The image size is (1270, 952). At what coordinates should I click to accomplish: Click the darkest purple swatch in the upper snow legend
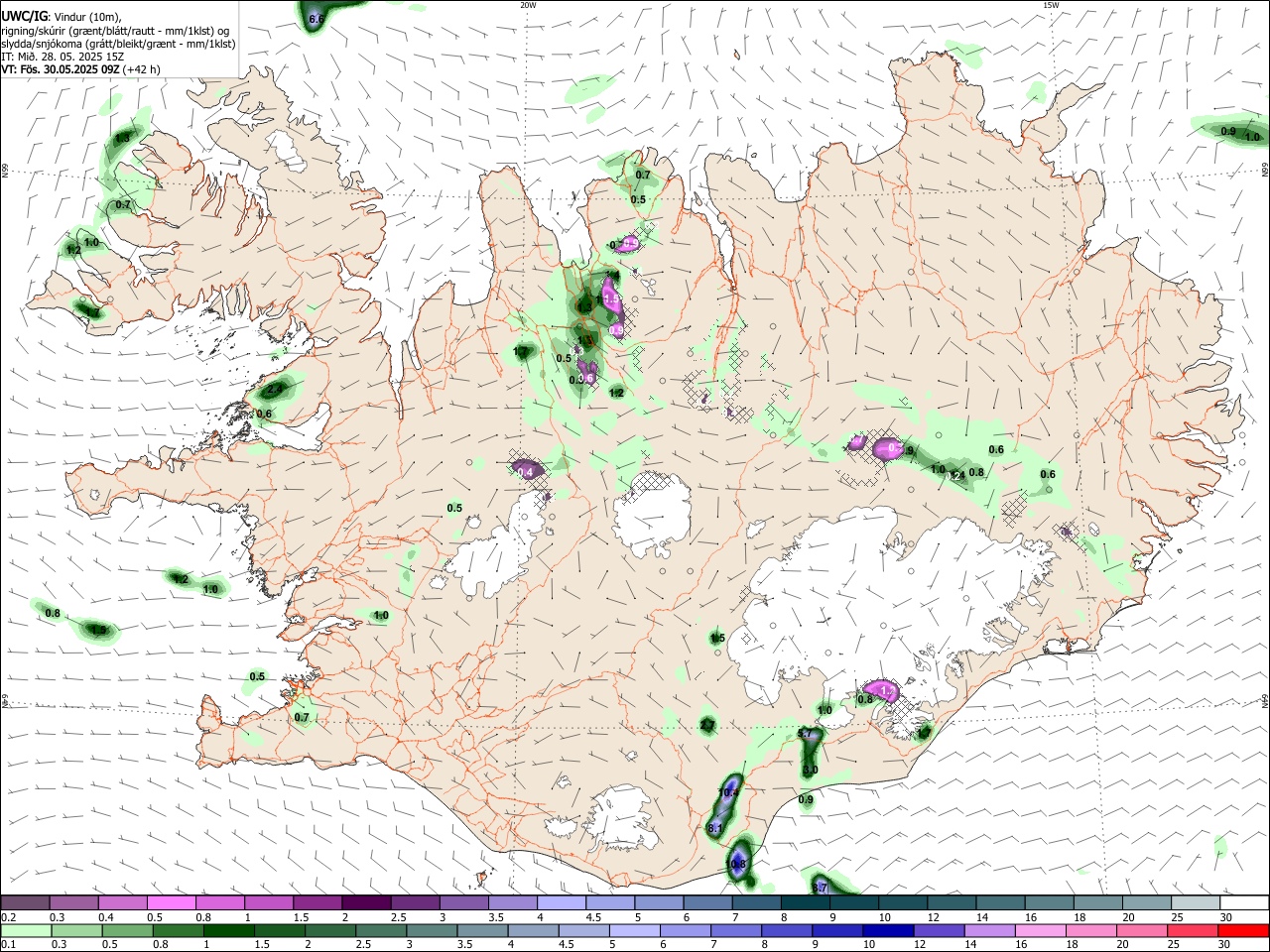pos(365,902)
